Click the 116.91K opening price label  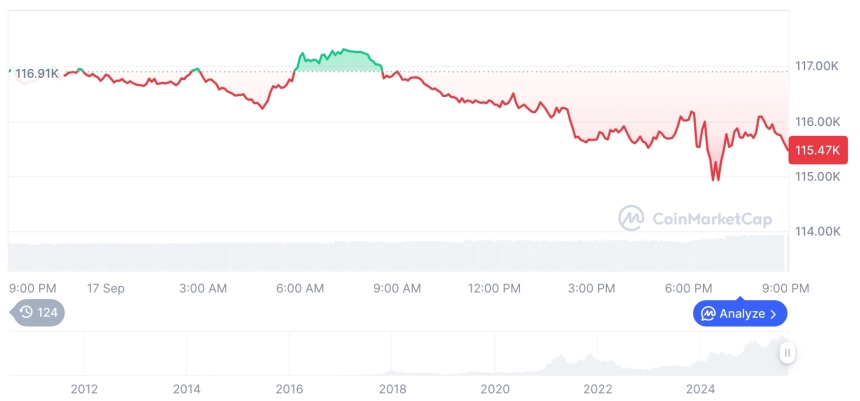pos(36,74)
